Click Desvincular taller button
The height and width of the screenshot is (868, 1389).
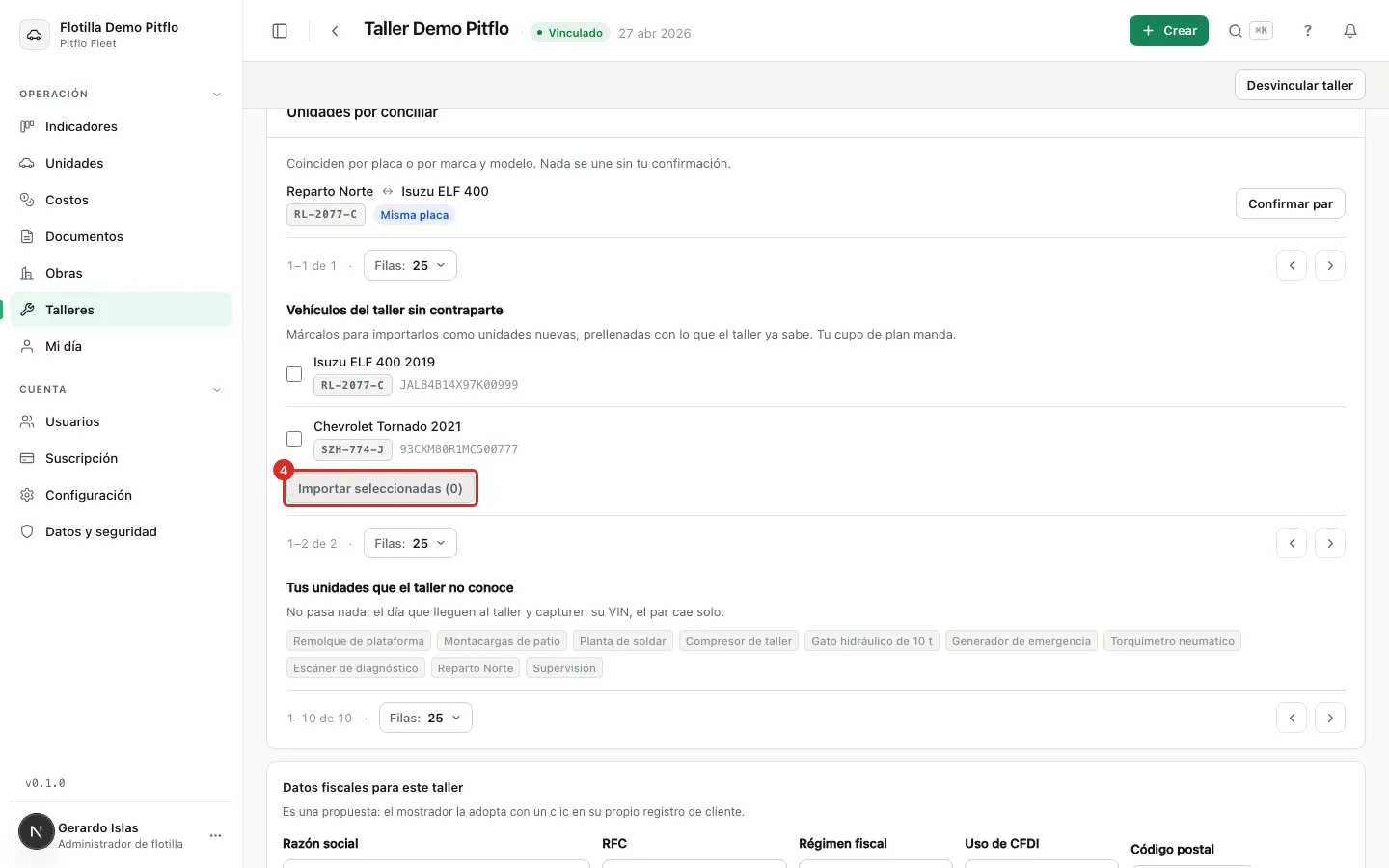point(1300,85)
